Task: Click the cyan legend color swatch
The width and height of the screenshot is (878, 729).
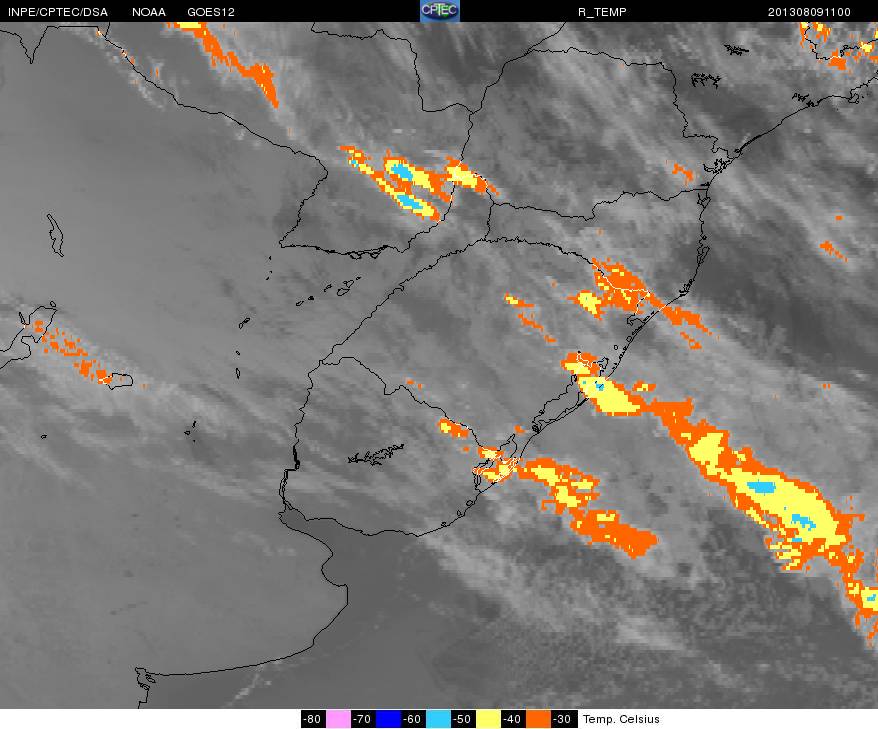Action: (438, 719)
